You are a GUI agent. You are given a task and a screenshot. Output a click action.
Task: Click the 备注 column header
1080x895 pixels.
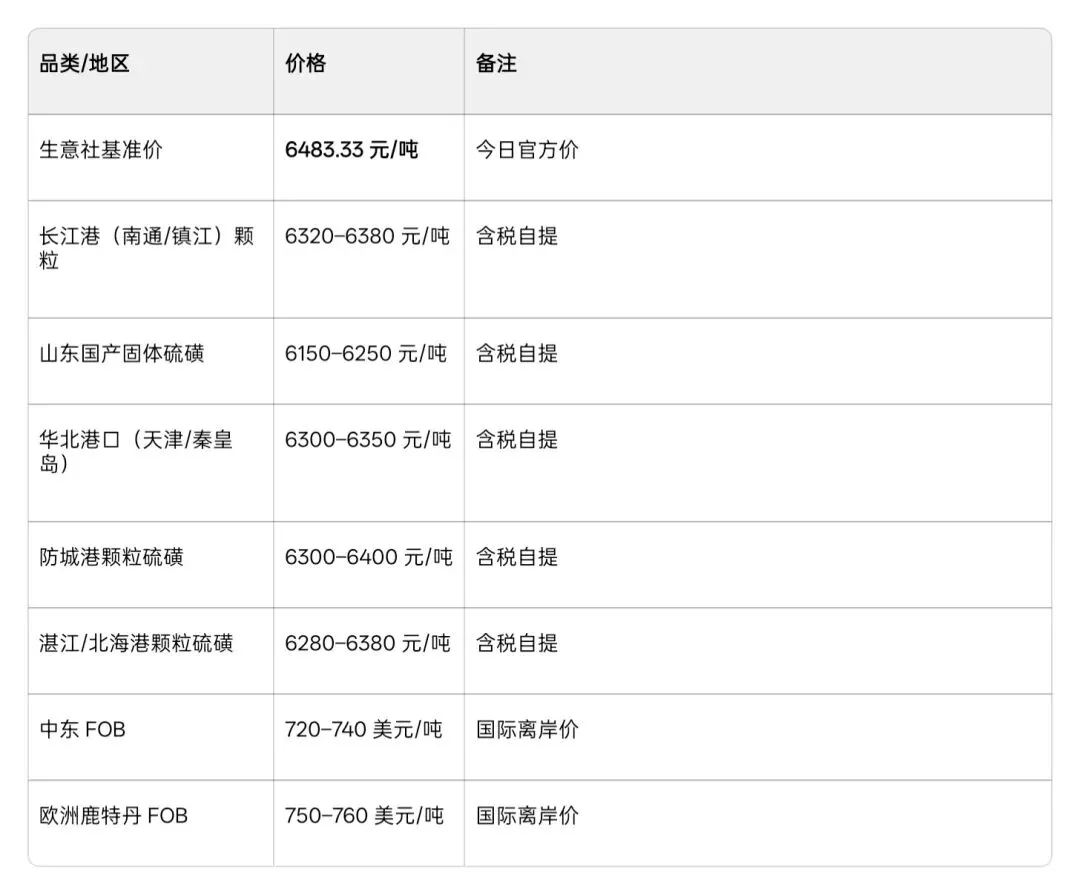tap(496, 64)
